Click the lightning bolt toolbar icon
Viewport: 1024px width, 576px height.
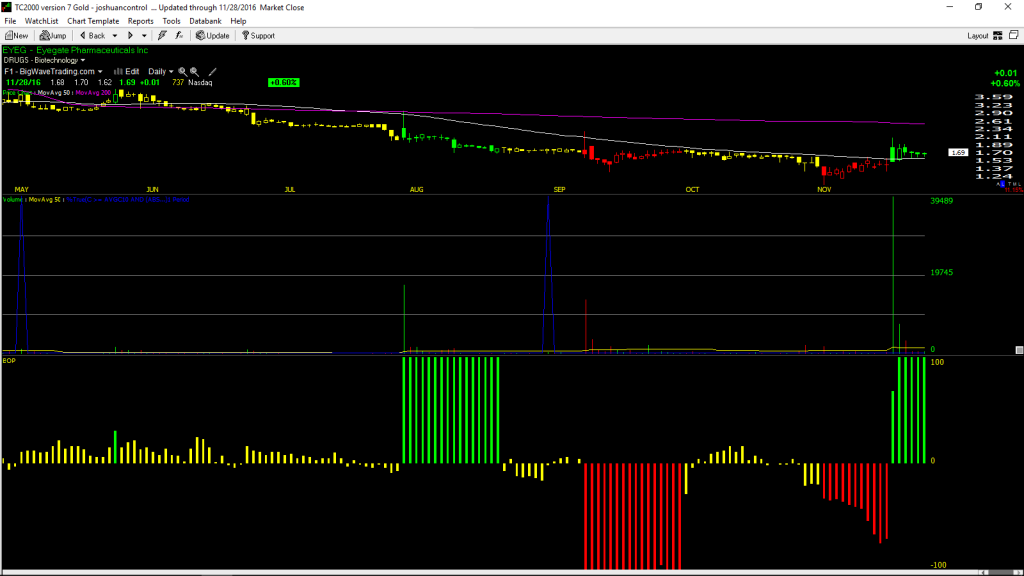(x=162, y=36)
